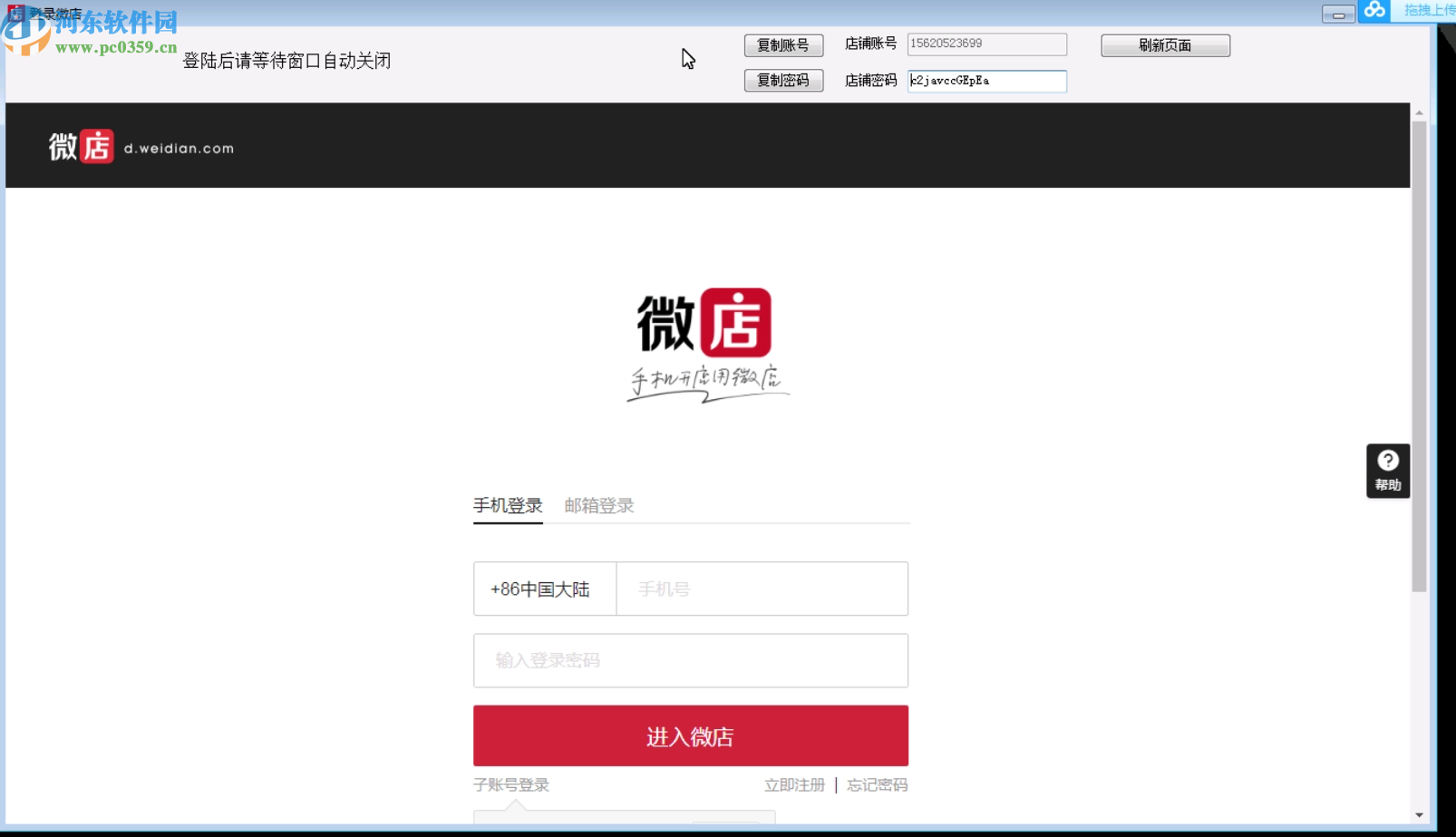Open the 立即注册 registration link
Viewport: 1456px width, 837px height.
point(794,785)
